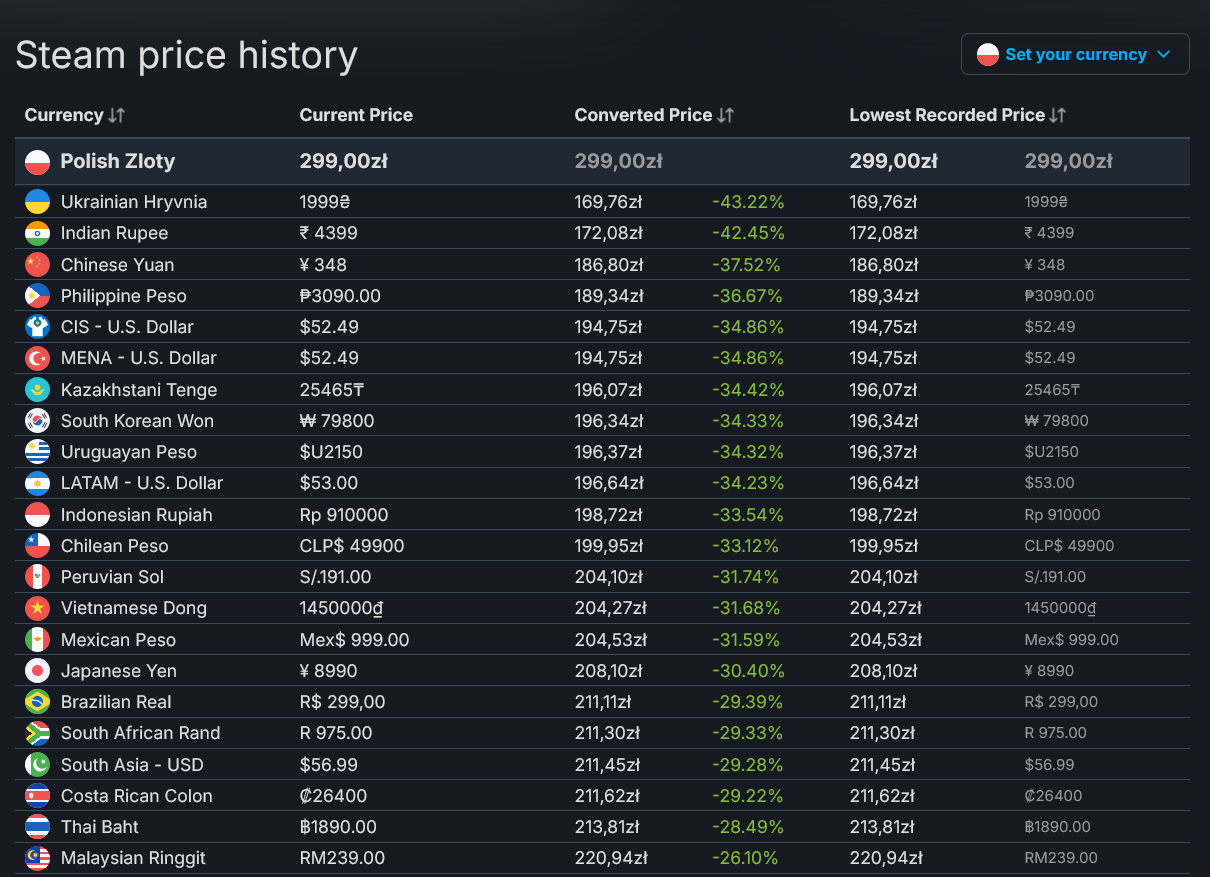This screenshot has height=877, width=1210.
Task: Select the Polish Zloty row
Action: 117,161
